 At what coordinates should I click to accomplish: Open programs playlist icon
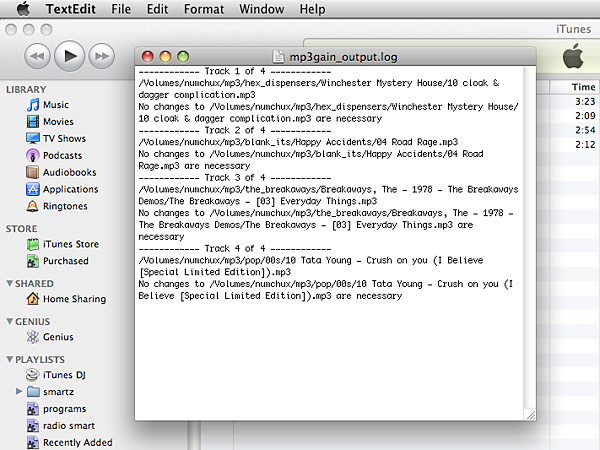click(x=33, y=409)
